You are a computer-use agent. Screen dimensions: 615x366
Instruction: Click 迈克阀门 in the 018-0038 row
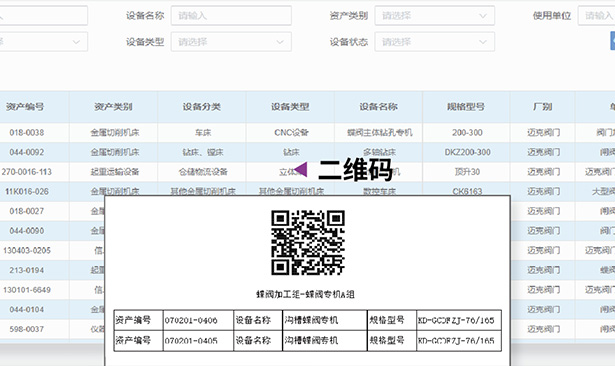544,133
